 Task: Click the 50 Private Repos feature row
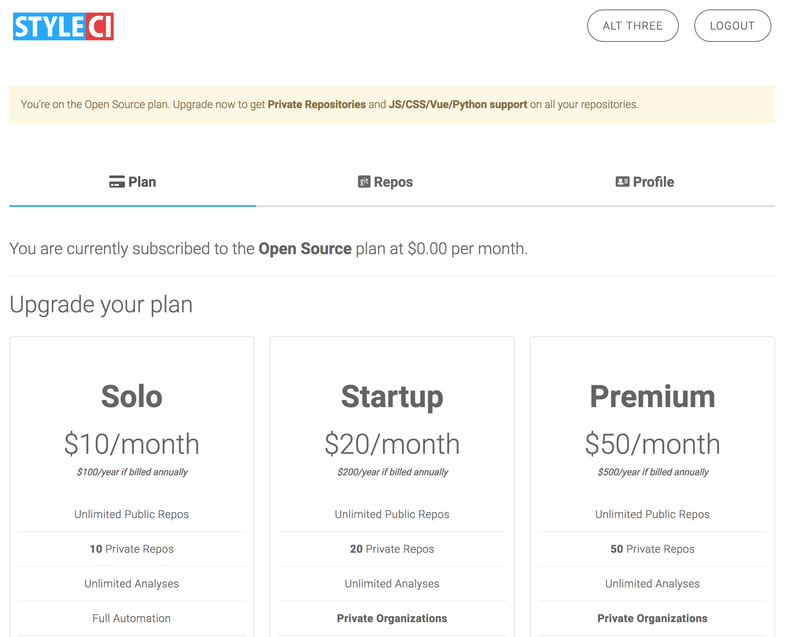pyautogui.click(x=652, y=549)
